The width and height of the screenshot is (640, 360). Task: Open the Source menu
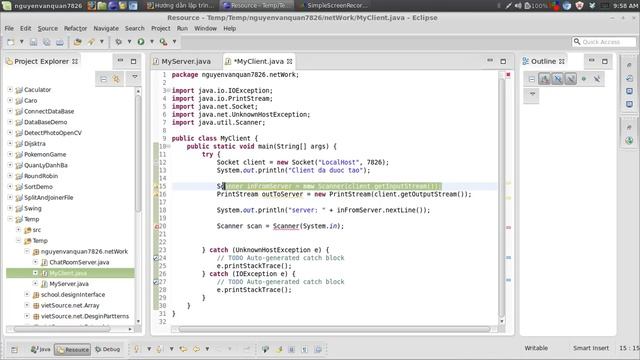48,29
